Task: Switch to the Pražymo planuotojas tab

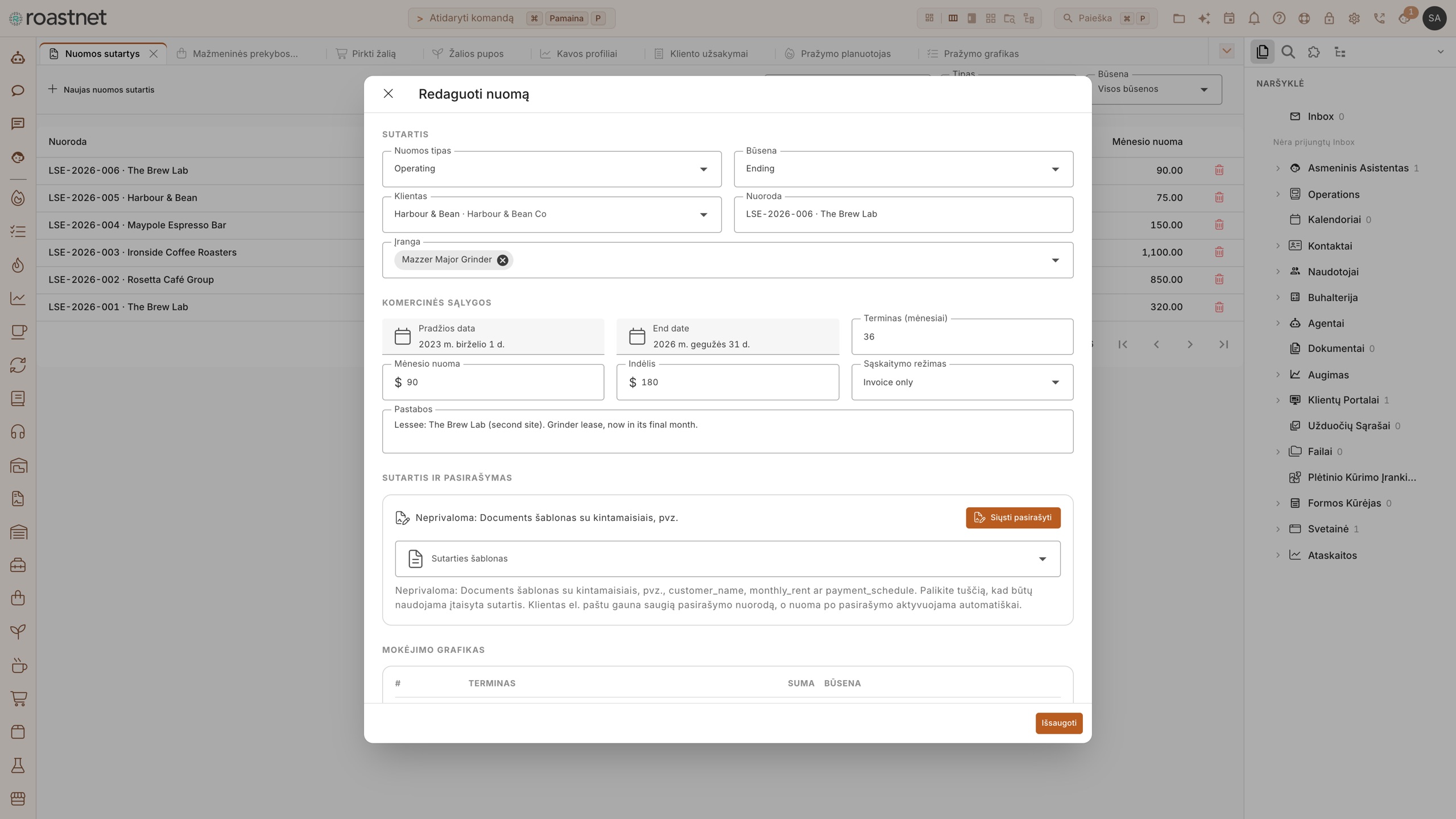Action: coord(838,53)
